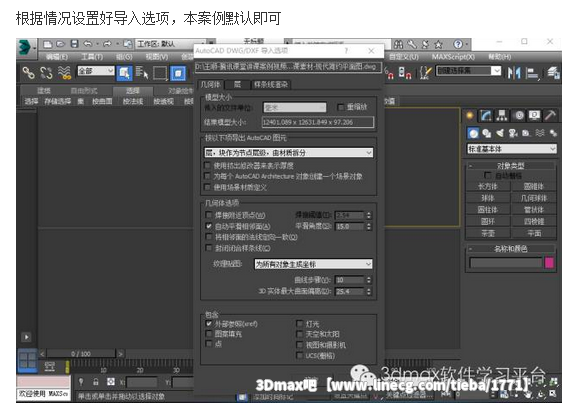Screen dimensions: 568x404
Task: Open the 全部 selection filter dropdown
Action: 96,71
